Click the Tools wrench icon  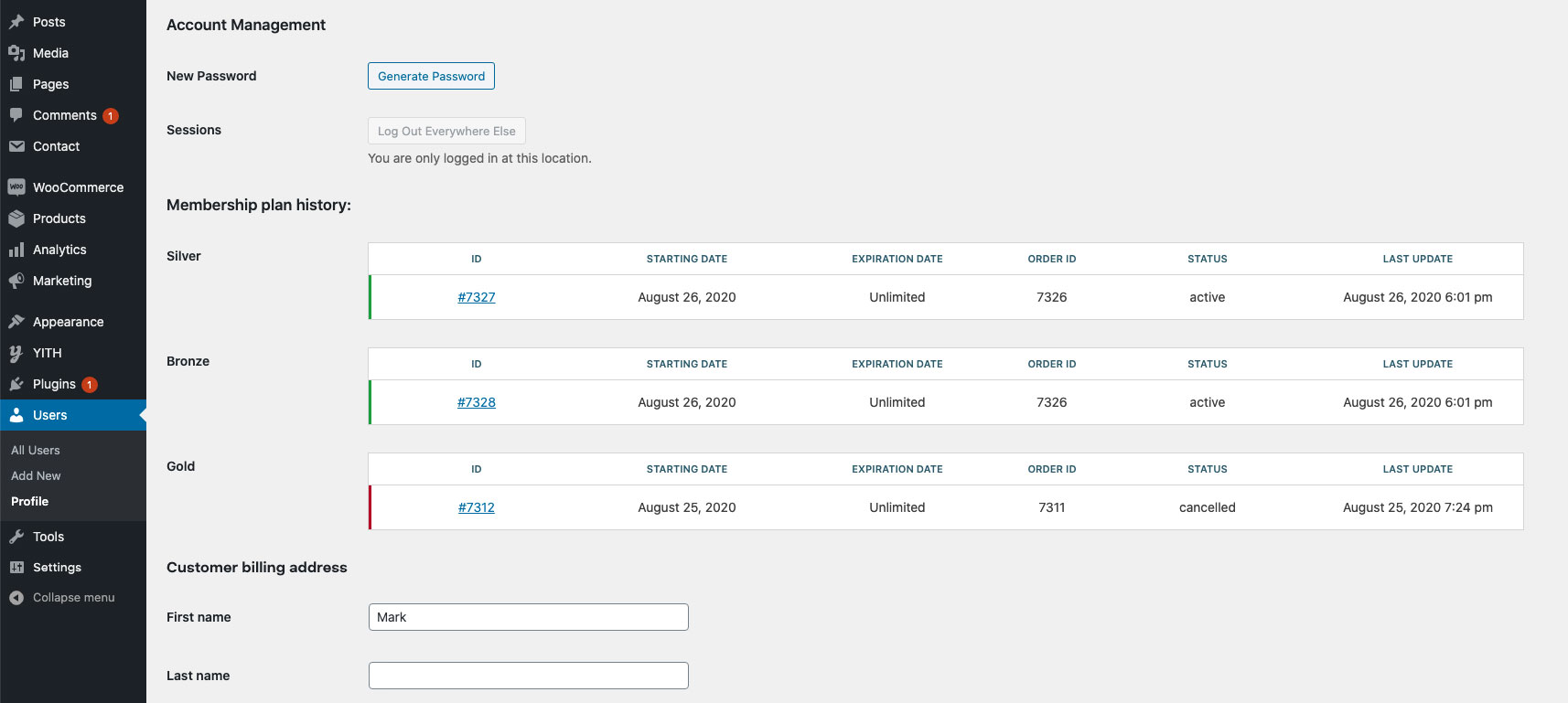(16, 537)
